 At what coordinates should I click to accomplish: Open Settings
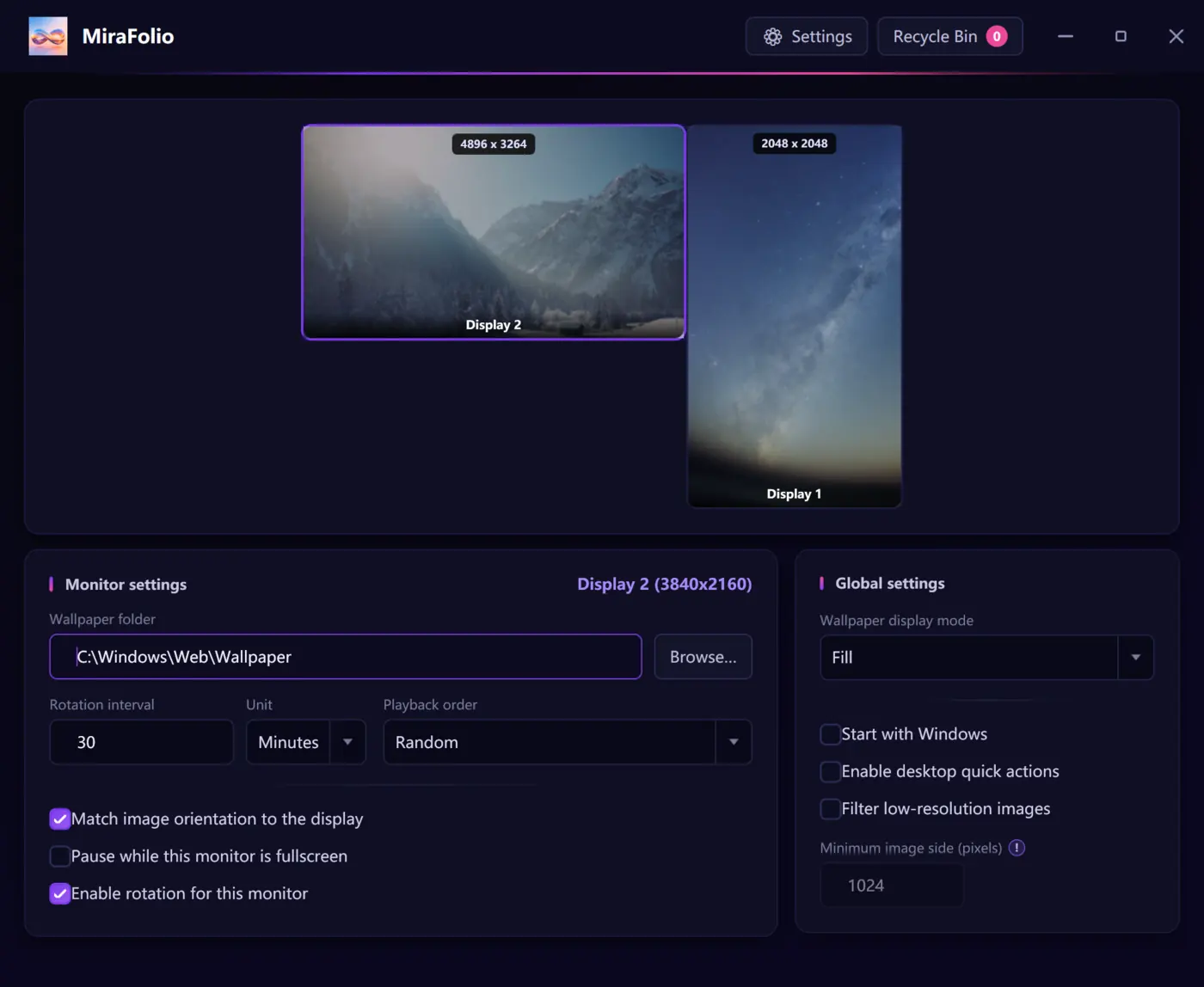(807, 36)
